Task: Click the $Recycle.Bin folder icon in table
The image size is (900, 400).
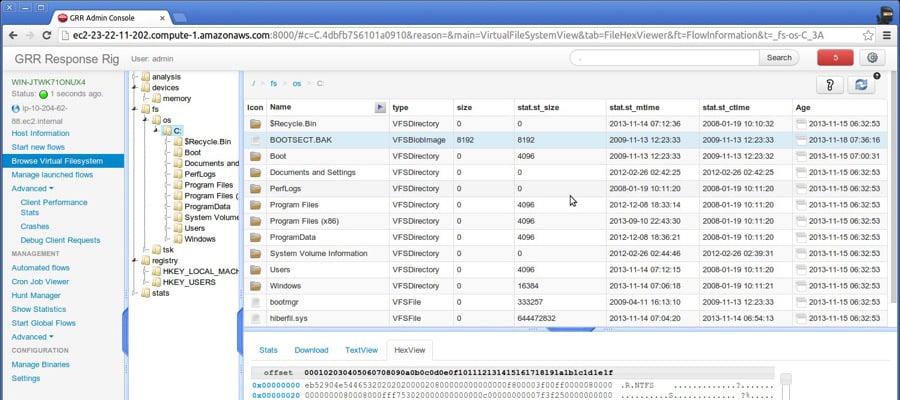Action: (x=255, y=123)
